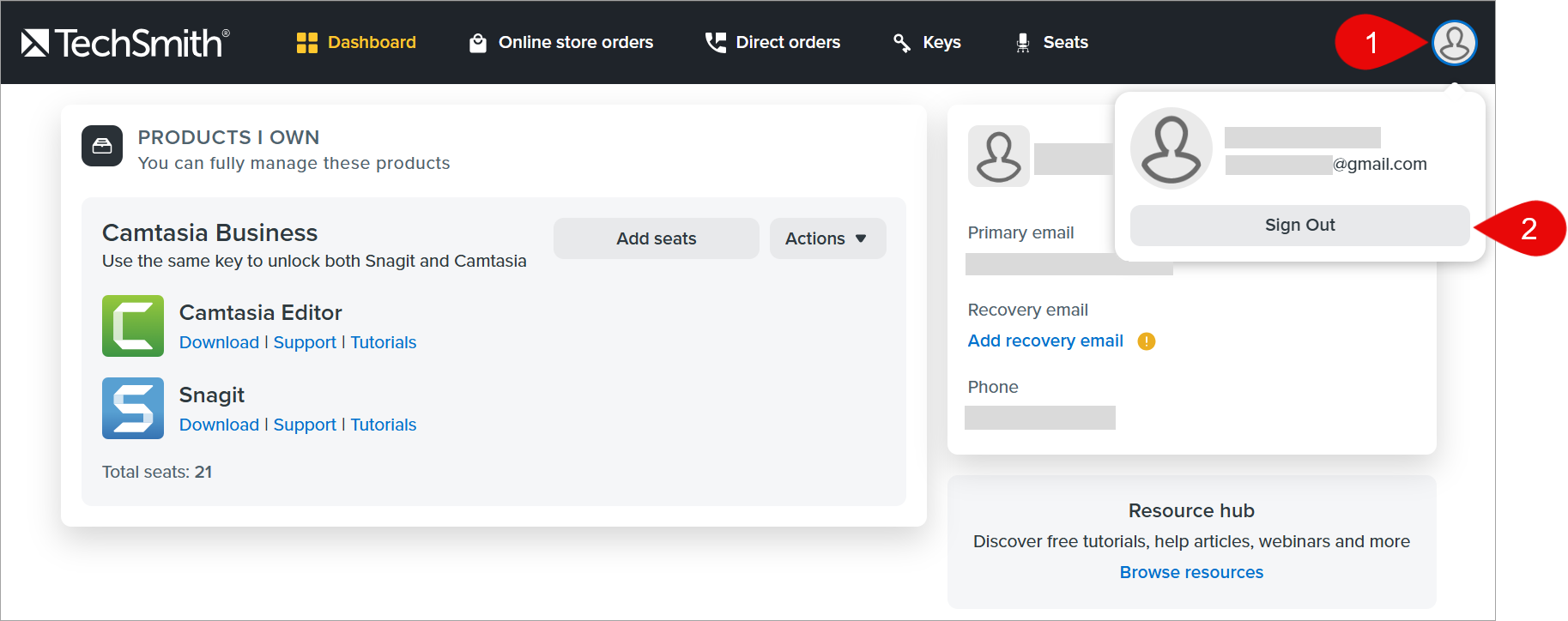Open Camtasia Editor Download link

tap(219, 342)
